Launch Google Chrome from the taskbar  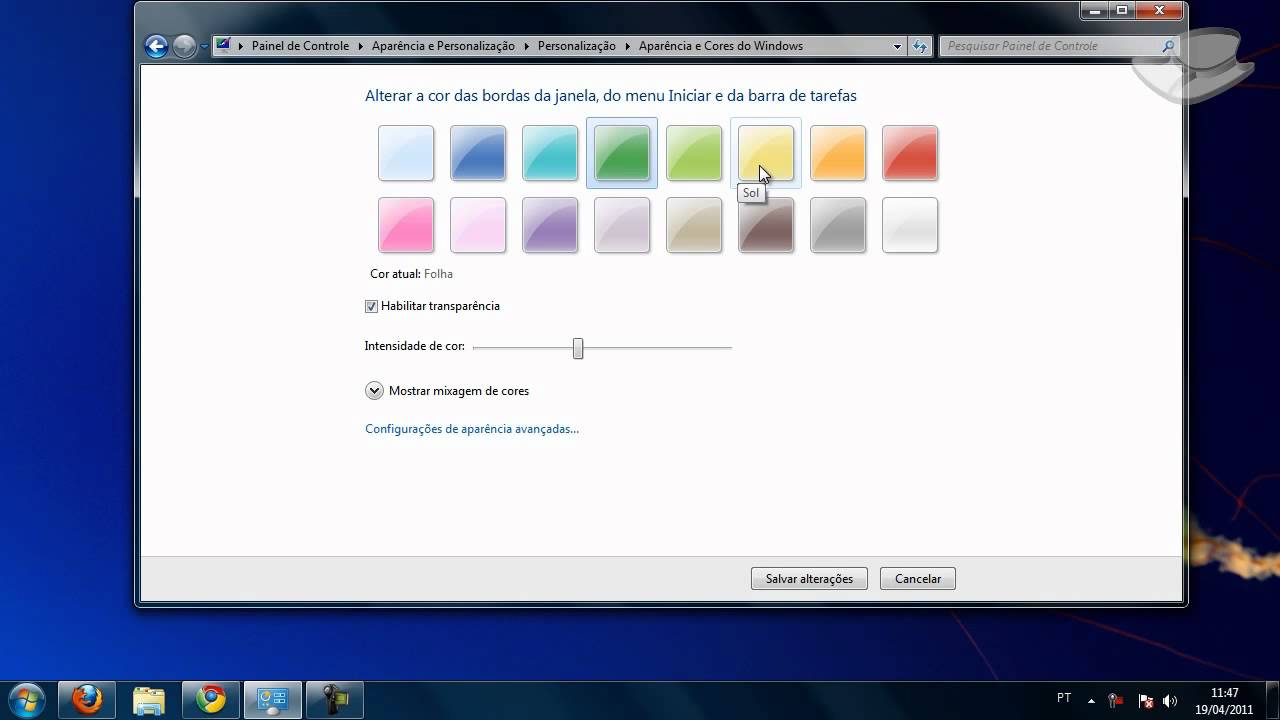click(x=210, y=700)
